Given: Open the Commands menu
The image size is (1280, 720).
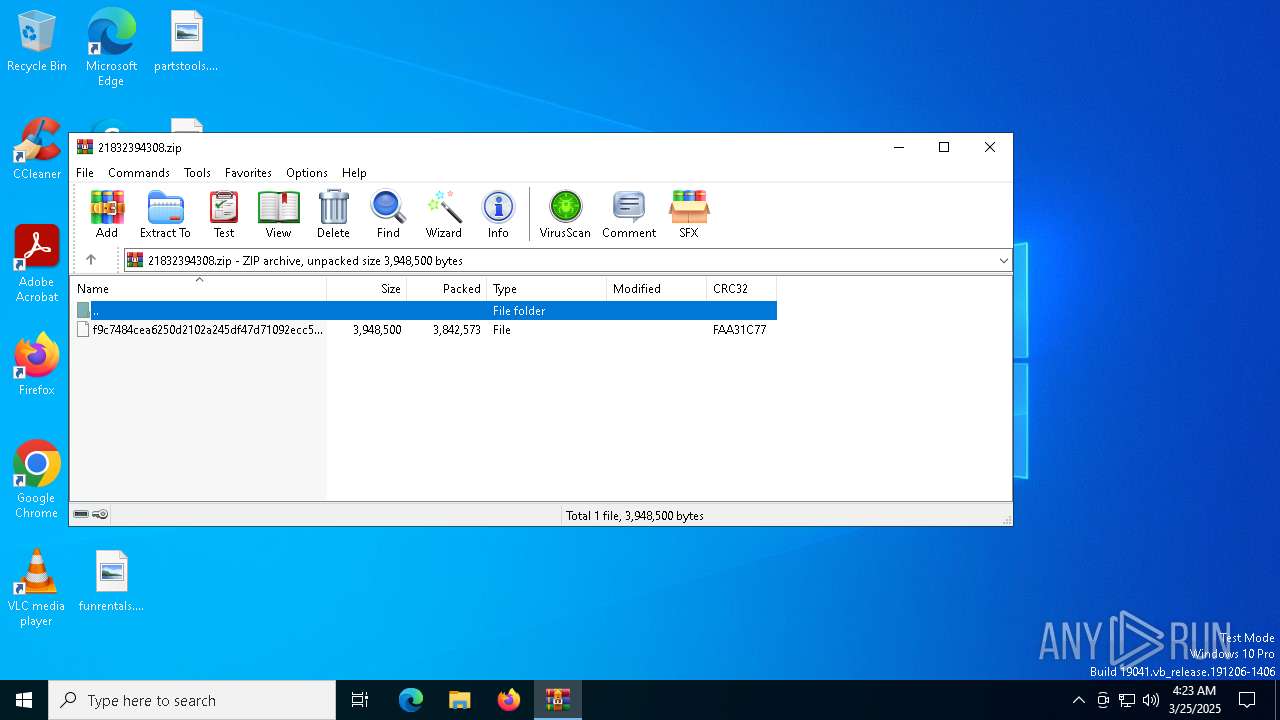Looking at the screenshot, I should (139, 173).
